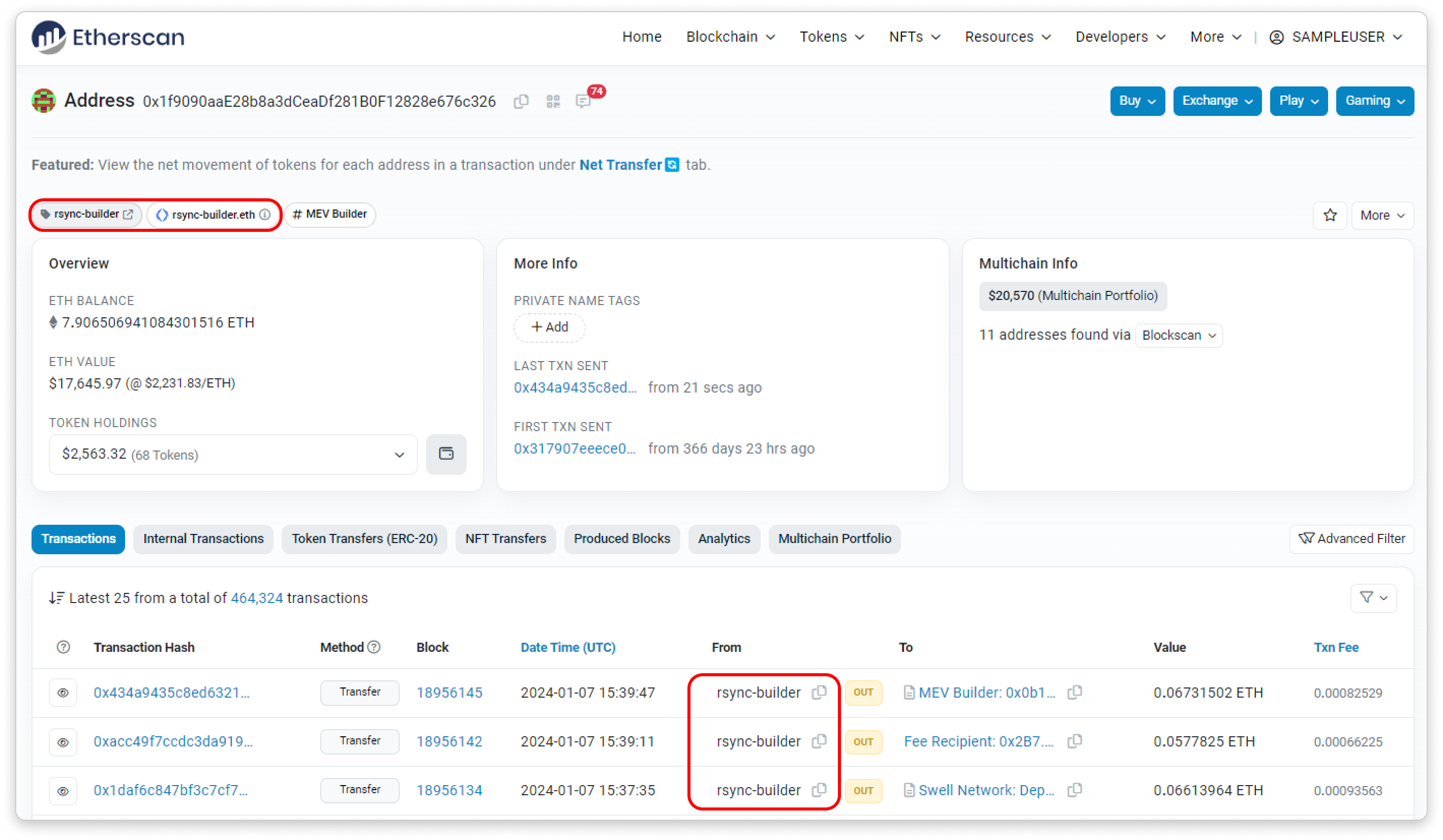Open block 18956145 link

click(x=449, y=692)
